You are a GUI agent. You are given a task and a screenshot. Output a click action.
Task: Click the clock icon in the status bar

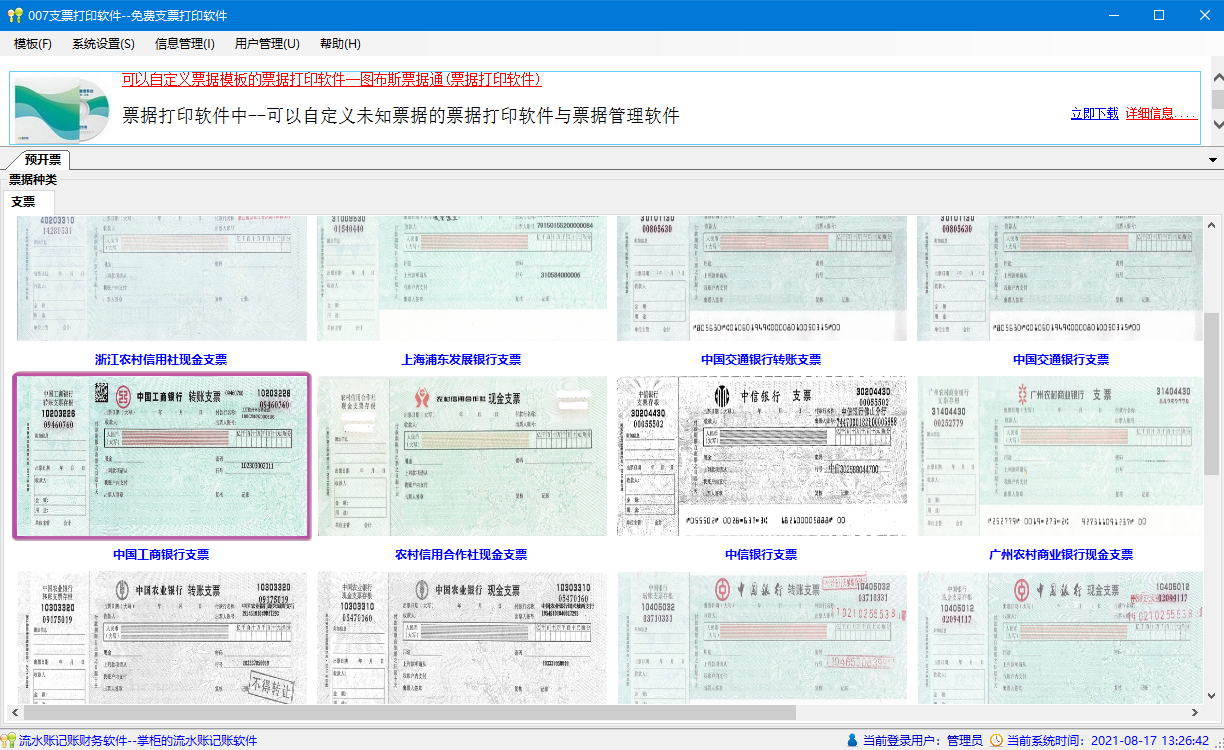[x=997, y=738]
